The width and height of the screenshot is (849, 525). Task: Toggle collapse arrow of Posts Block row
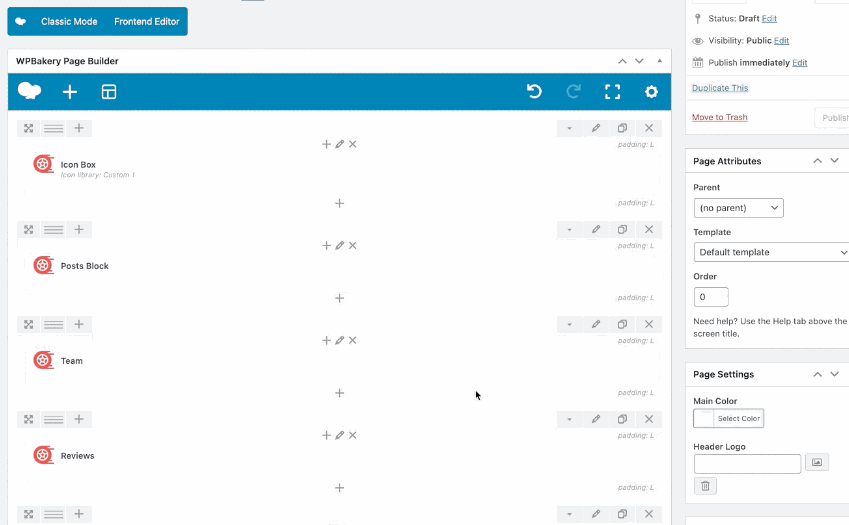pos(570,229)
